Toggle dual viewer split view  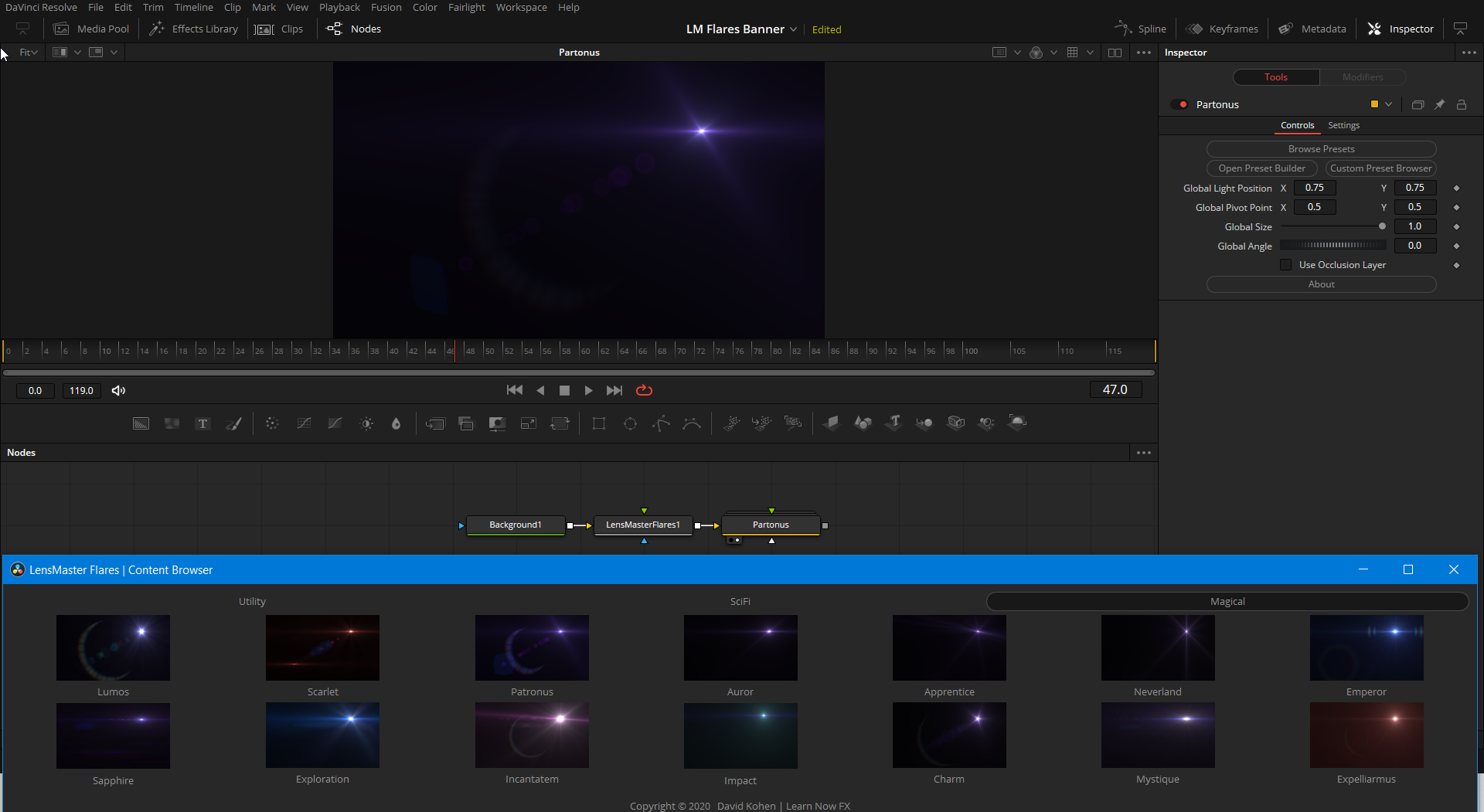pos(1115,53)
